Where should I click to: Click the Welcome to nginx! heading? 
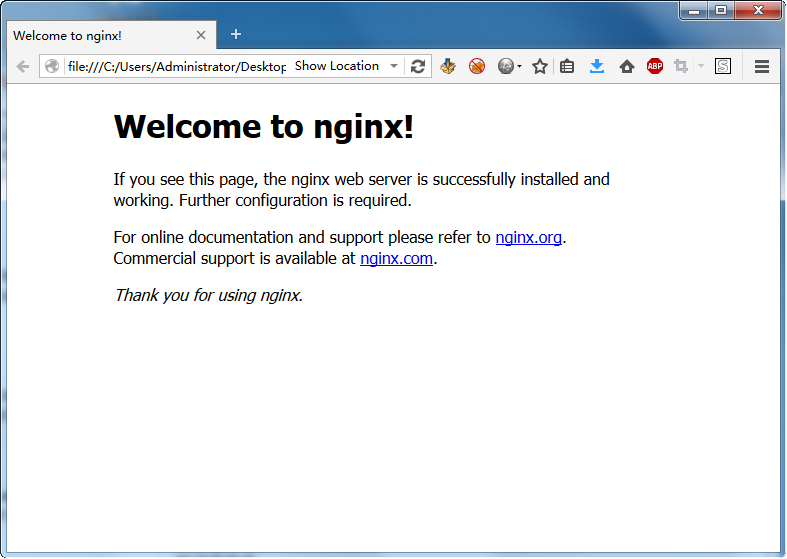click(264, 126)
